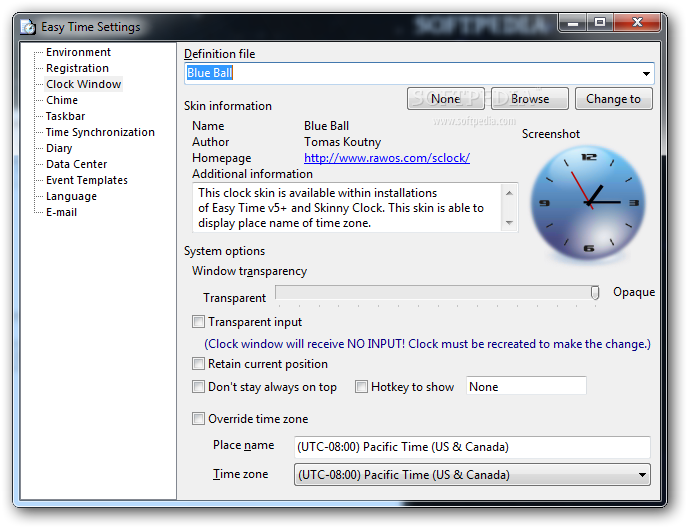Click the Skin information heading

coord(228,106)
